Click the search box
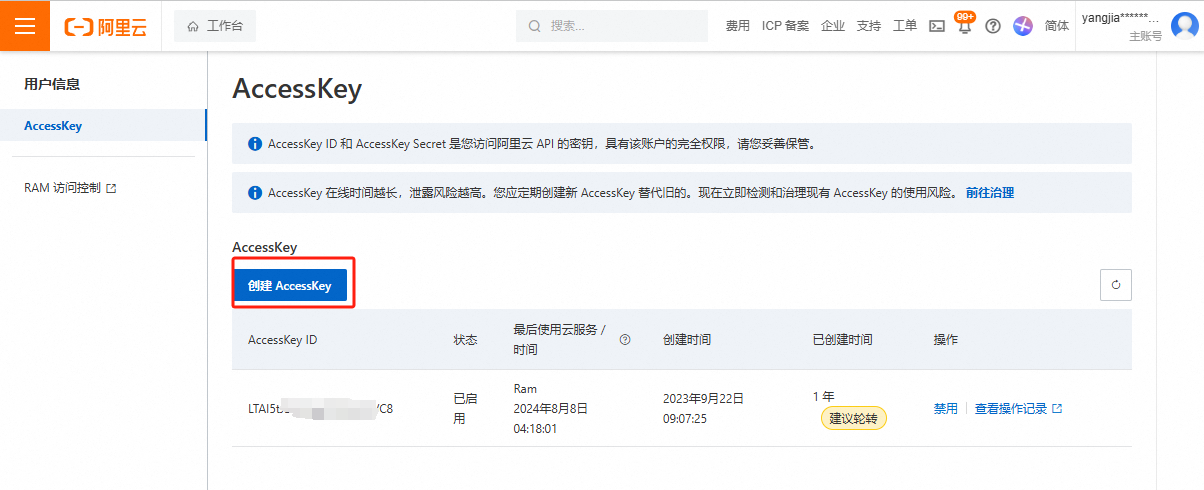This screenshot has height=490, width=1204. pyautogui.click(x=611, y=26)
